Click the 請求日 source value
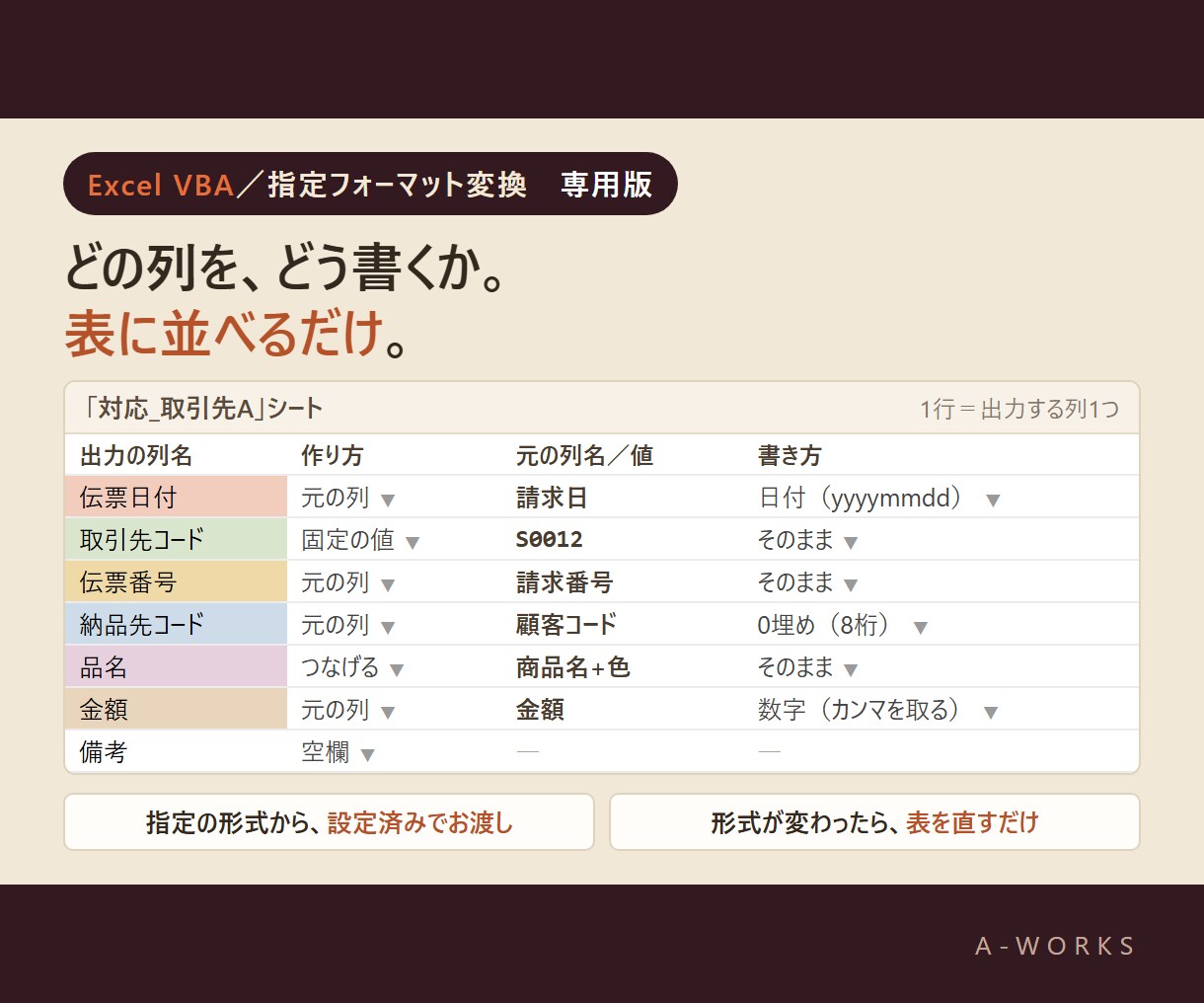The height and width of the screenshot is (1003, 1204). 552,499
